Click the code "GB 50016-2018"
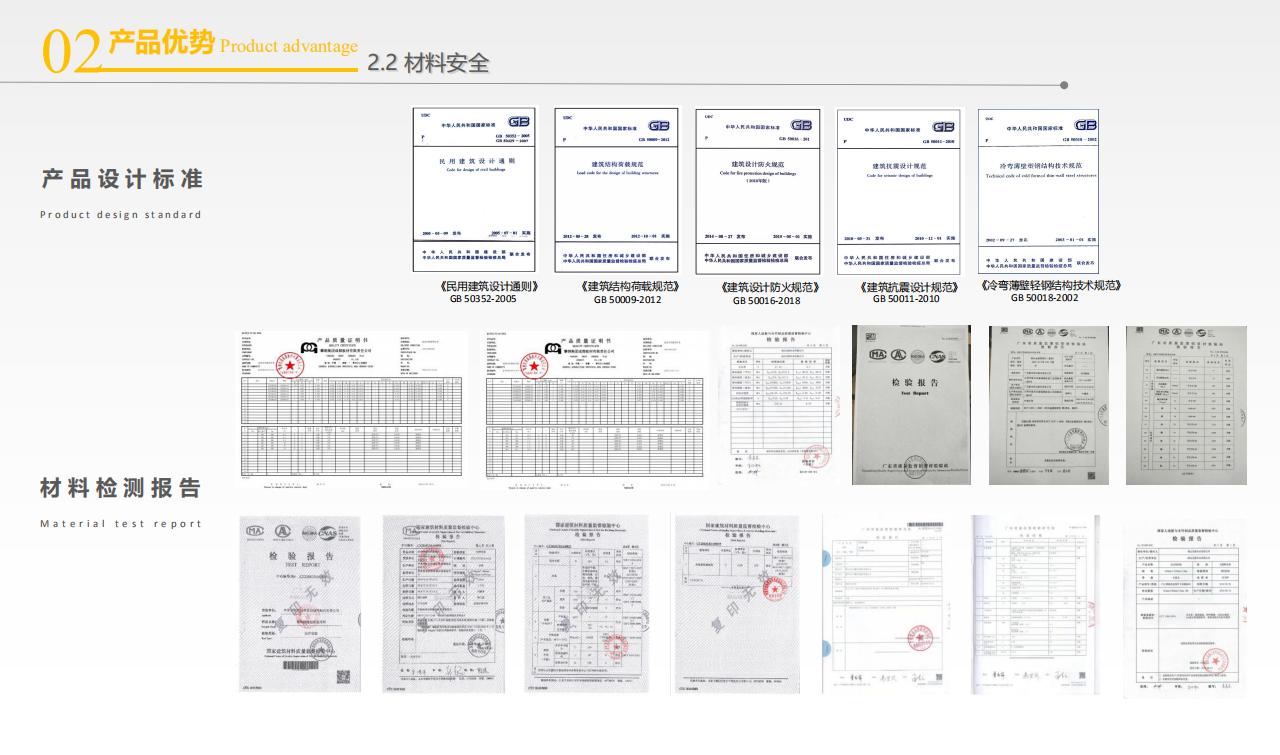The image size is (1280, 755). (x=767, y=300)
